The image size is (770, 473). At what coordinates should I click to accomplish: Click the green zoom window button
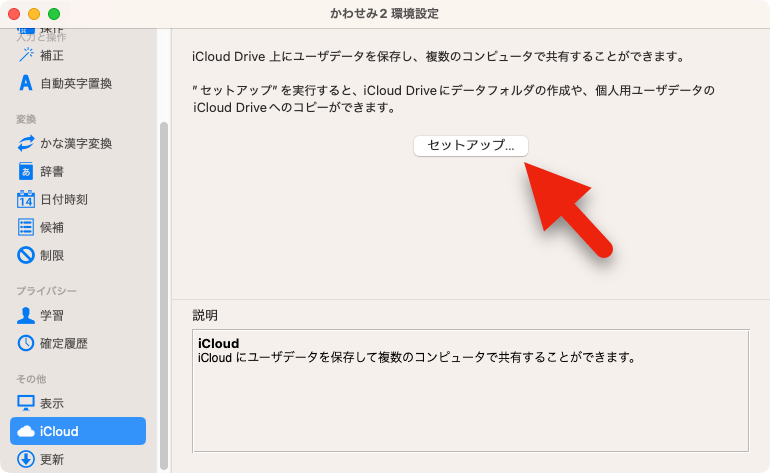click(54, 14)
